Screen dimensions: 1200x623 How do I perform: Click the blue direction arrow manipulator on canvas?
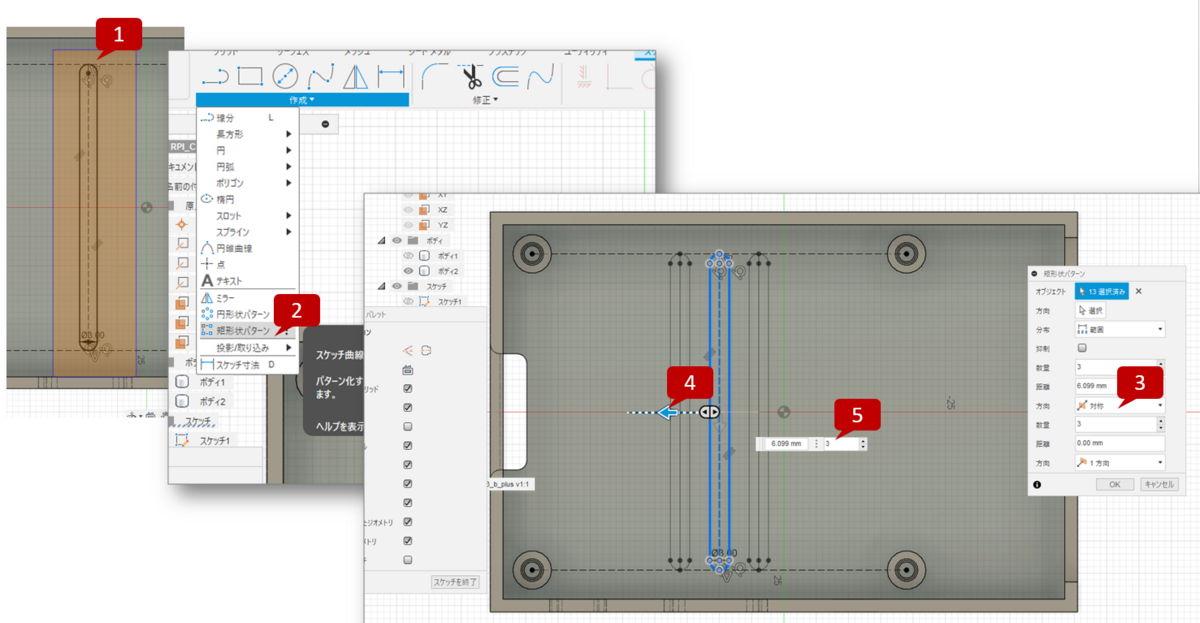pyautogui.click(x=669, y=412)
